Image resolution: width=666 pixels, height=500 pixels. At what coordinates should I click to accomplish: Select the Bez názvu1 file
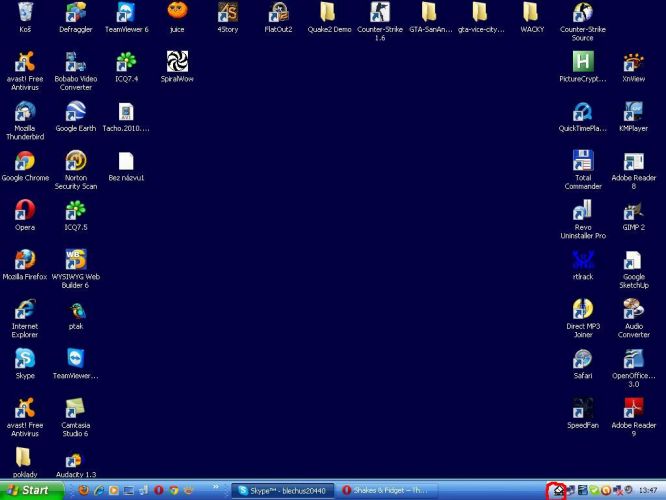126,166
